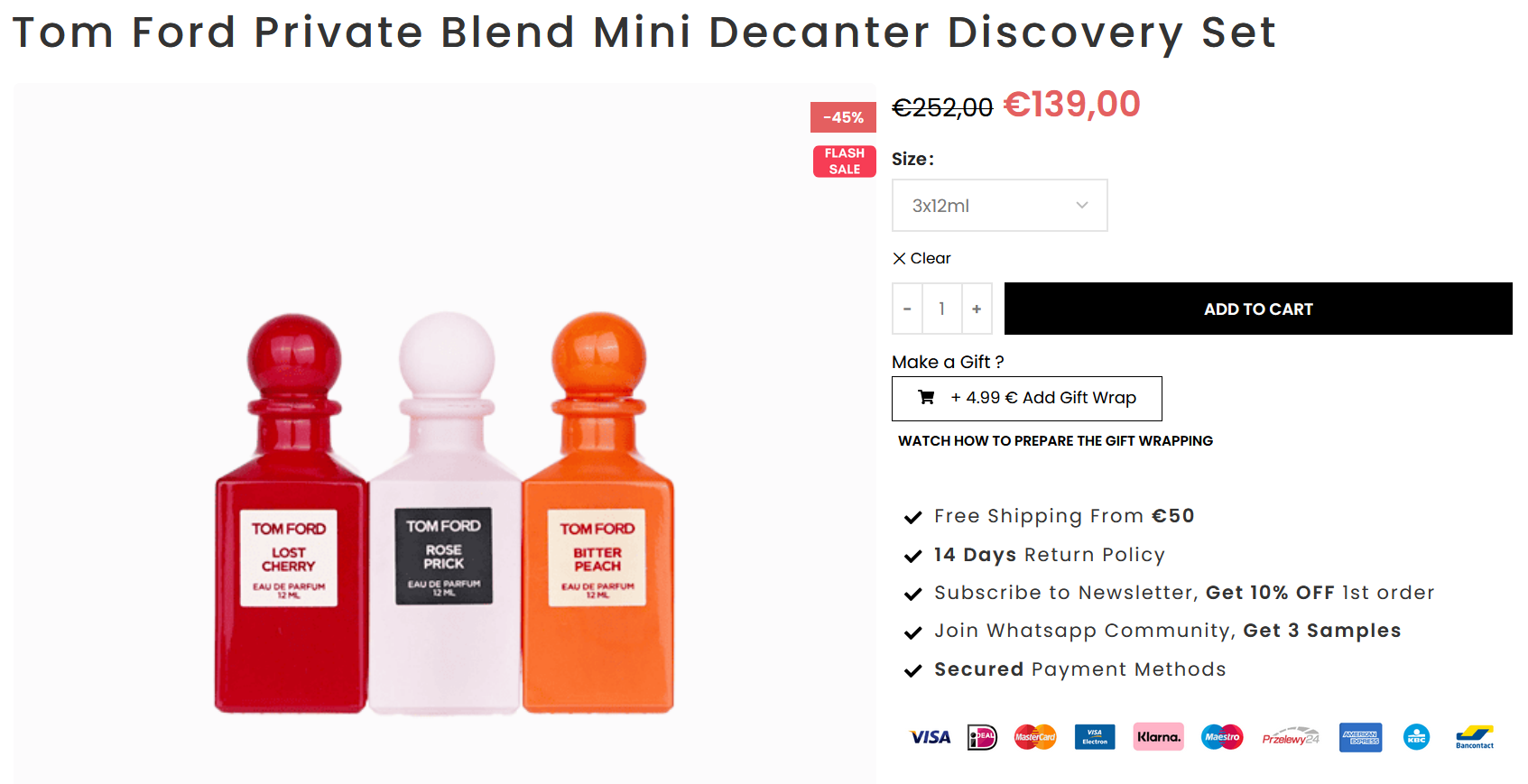
Task: Clear the selected size option
Action: pos(921,258)
